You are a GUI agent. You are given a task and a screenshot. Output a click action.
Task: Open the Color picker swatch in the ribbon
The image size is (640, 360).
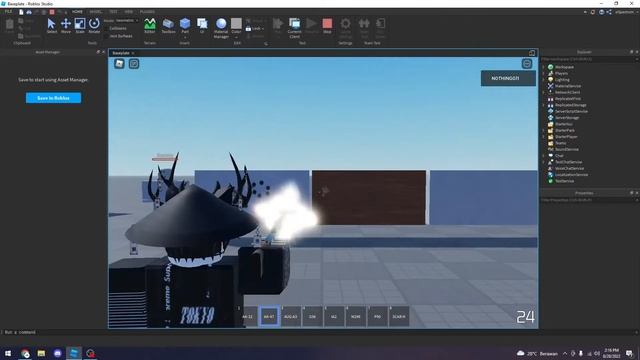pos(236,23)
